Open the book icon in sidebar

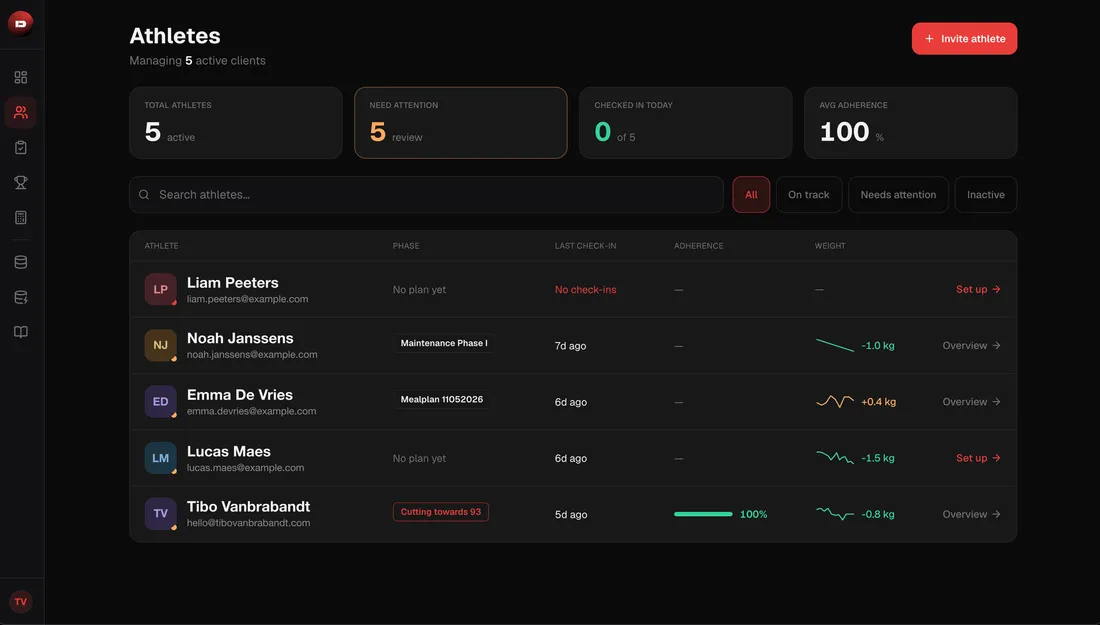click(21, 332)
